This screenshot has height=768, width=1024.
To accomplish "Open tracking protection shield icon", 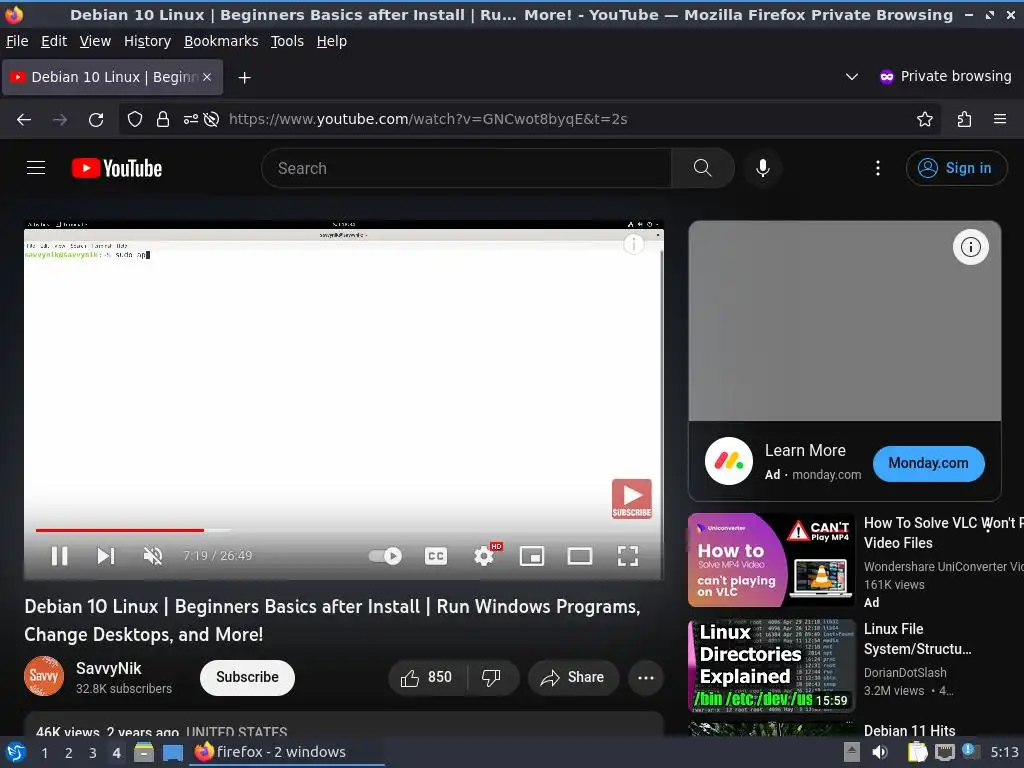I will click(135, 119).
